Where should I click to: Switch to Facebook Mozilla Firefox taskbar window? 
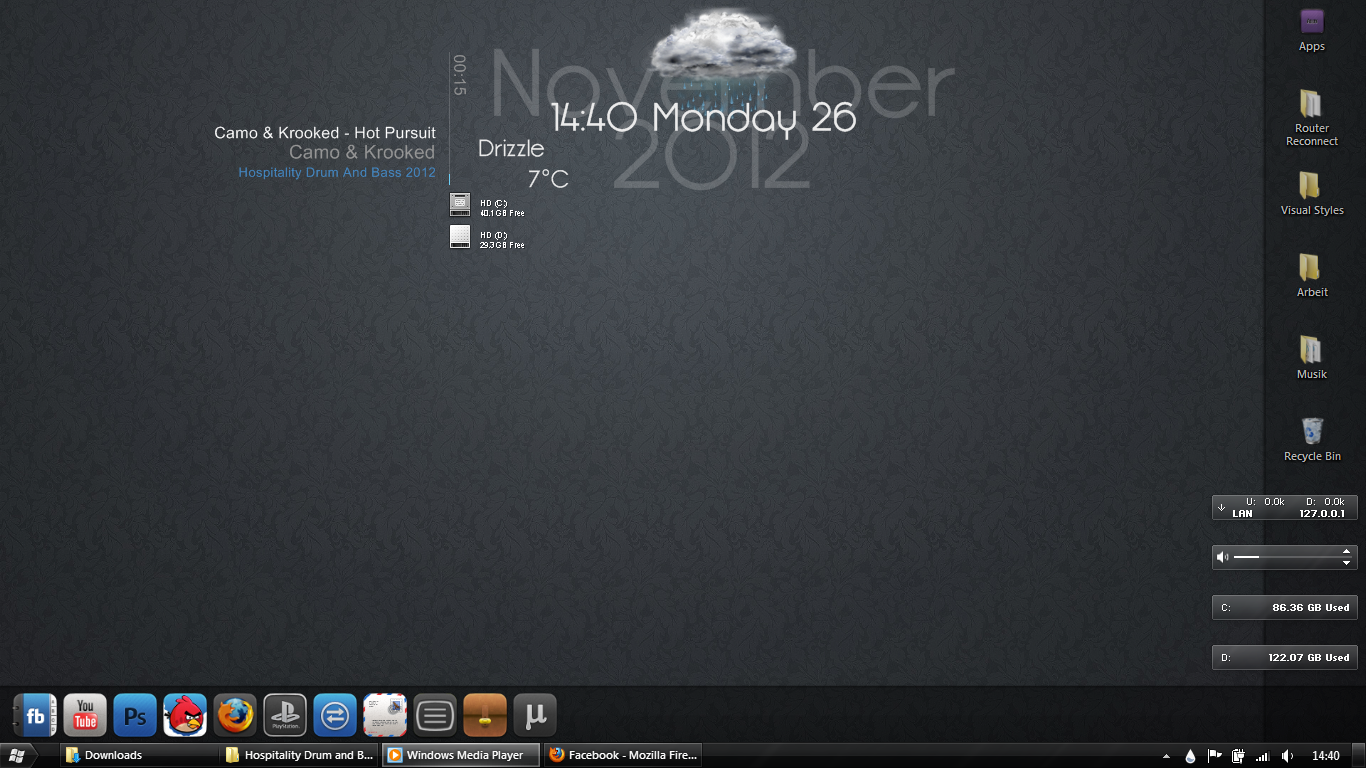[x=623, y=755]
